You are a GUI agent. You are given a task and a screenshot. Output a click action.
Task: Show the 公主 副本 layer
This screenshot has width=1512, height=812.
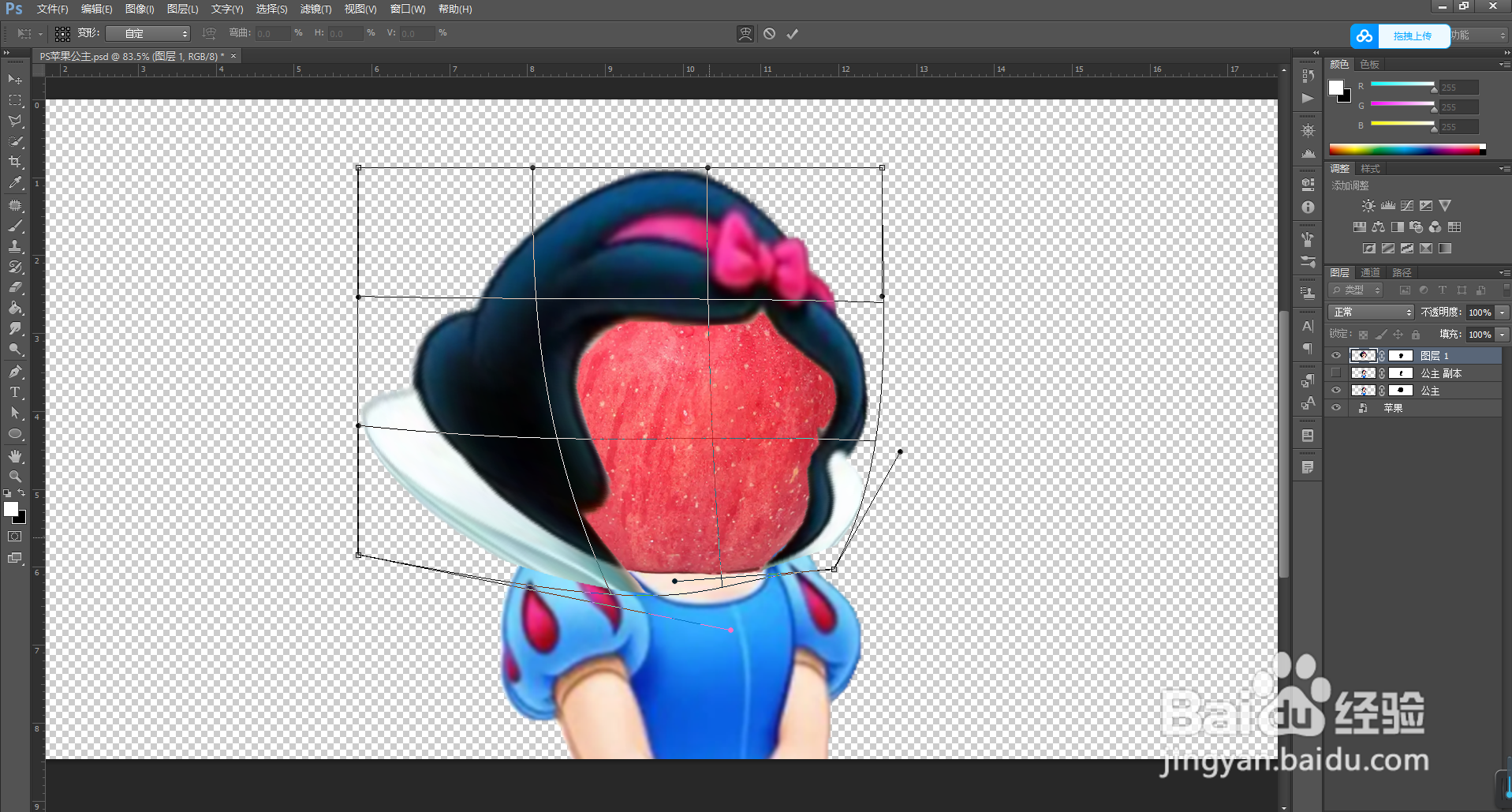click(1336, 373)
